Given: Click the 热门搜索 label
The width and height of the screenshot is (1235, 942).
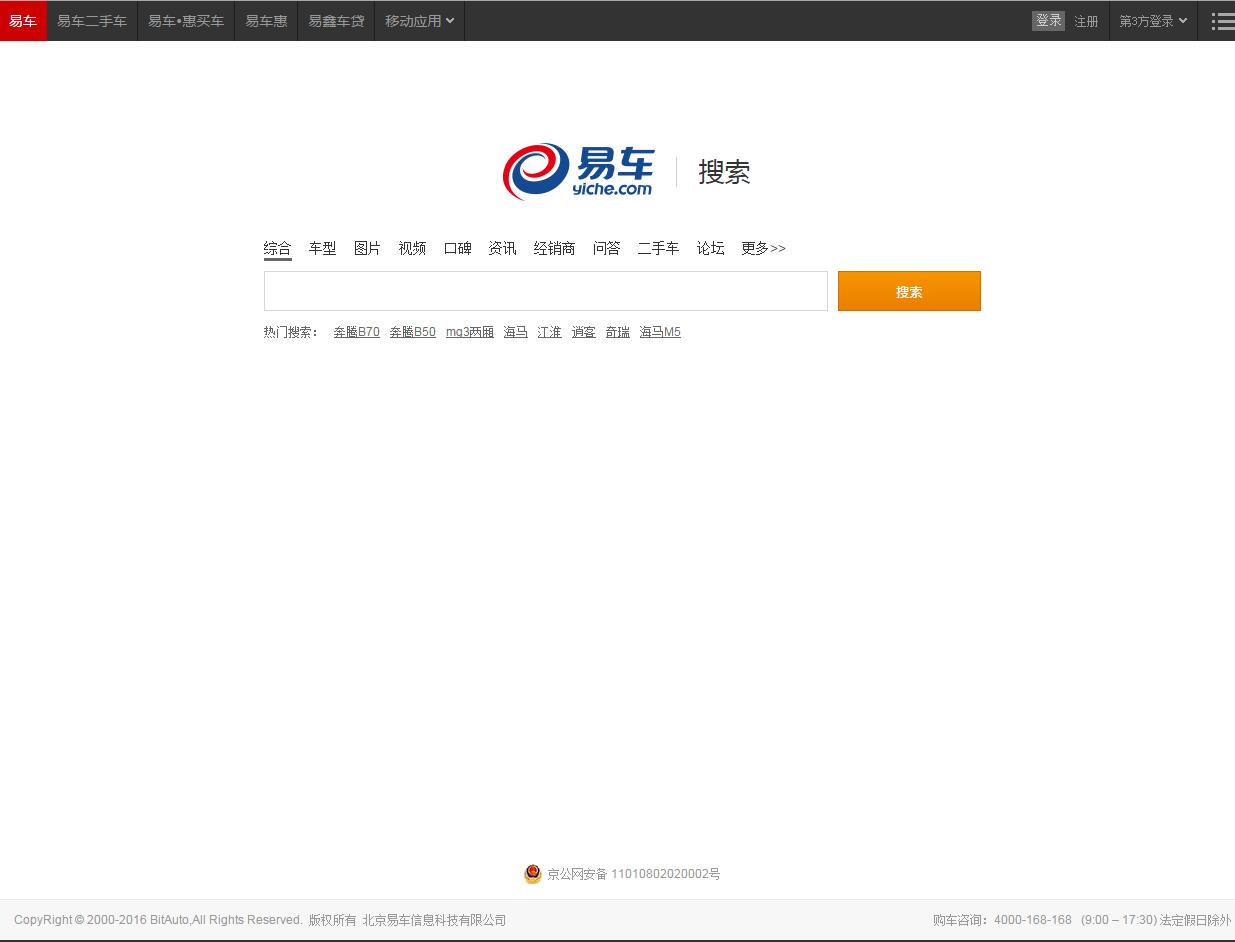Looking at the screenshot, I should point(291,332).
